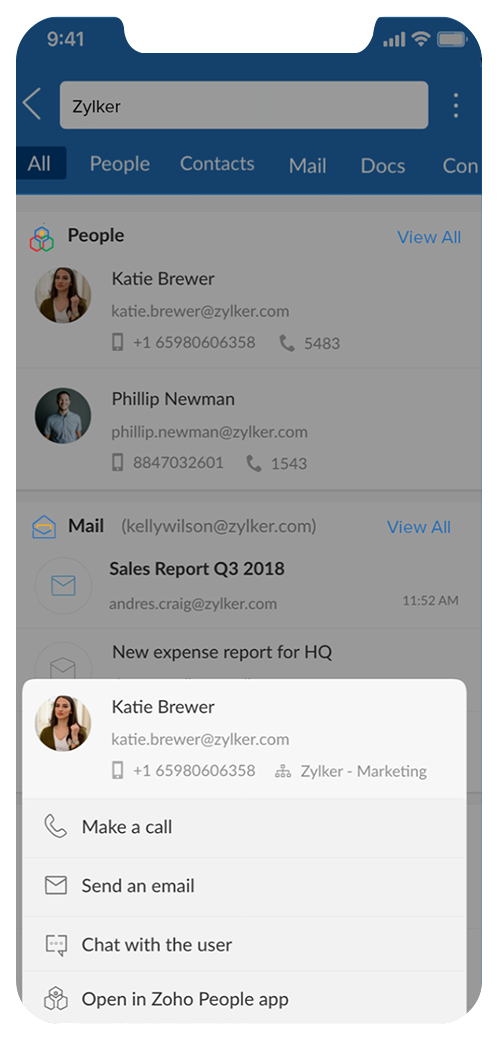
Task: Tap the phone handset icon next to 1543
Action: pos(254,463)
